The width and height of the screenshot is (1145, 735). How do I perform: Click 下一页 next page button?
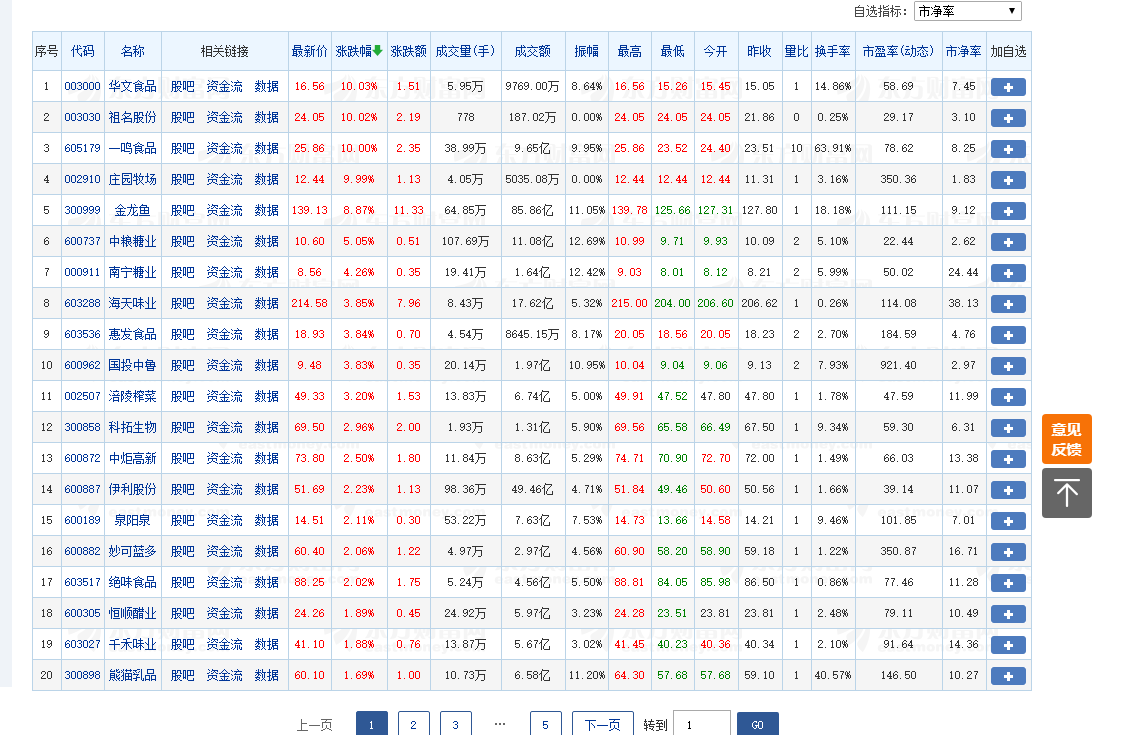(x=603, y=724)
